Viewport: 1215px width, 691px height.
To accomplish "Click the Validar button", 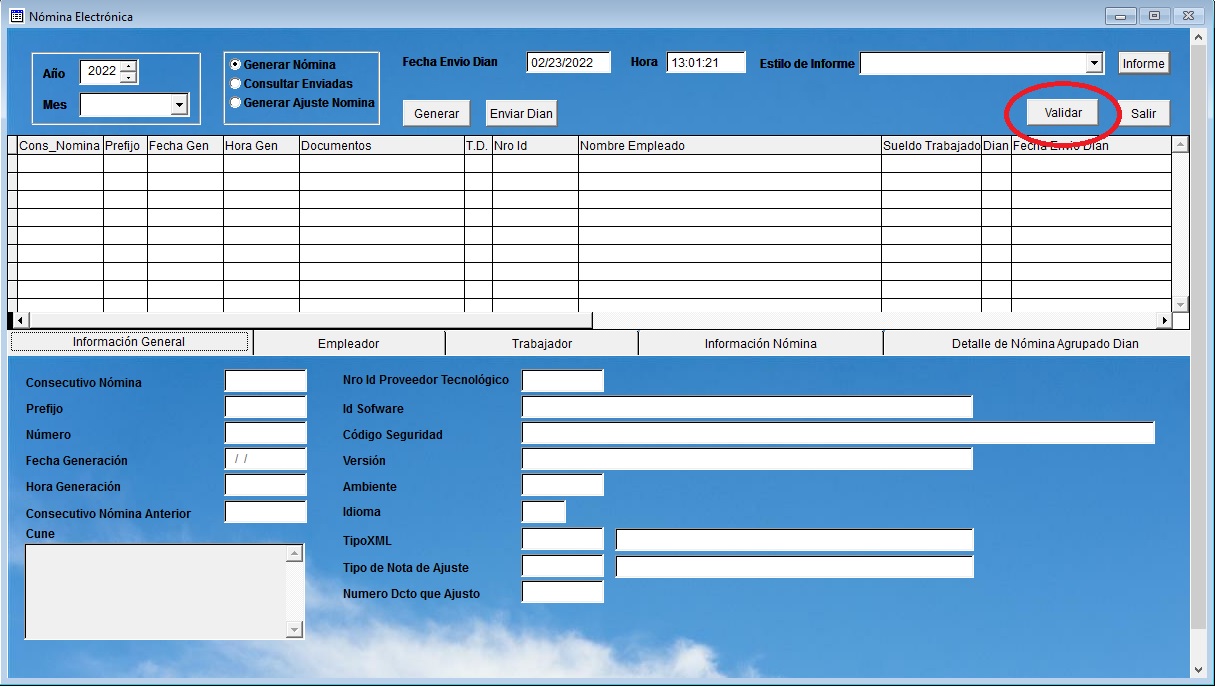I will [1063, 113].
